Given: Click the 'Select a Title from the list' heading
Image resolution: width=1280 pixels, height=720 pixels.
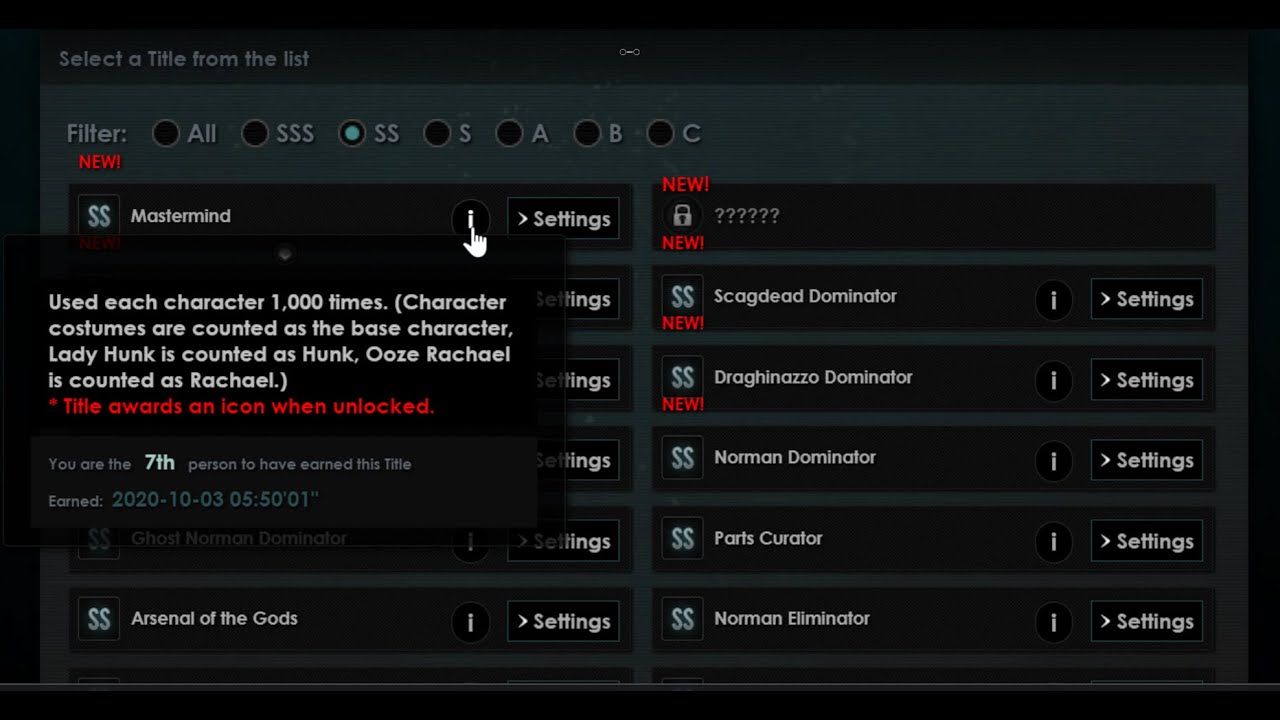Looking at the screenshot, I should pos(184,59).
